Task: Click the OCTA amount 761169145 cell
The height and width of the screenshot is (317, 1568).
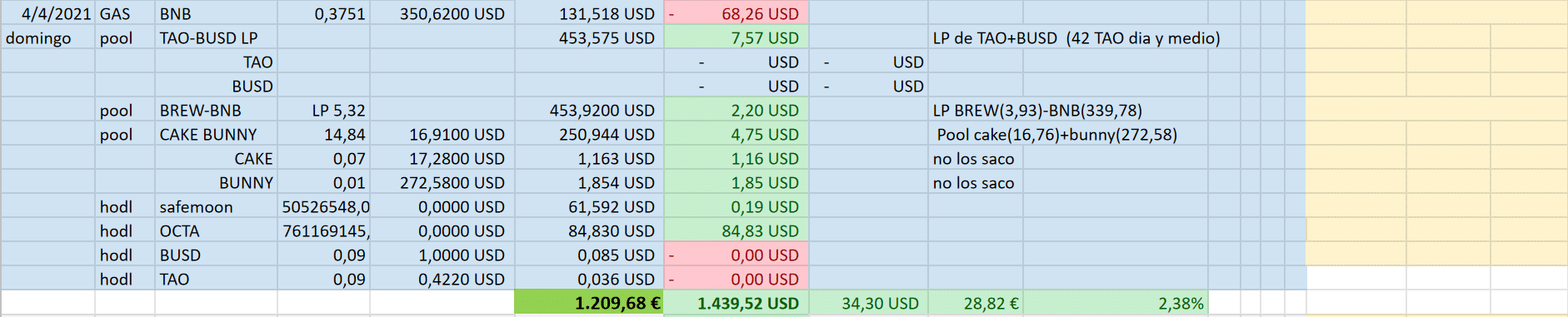Action: (x=323, y=230)
